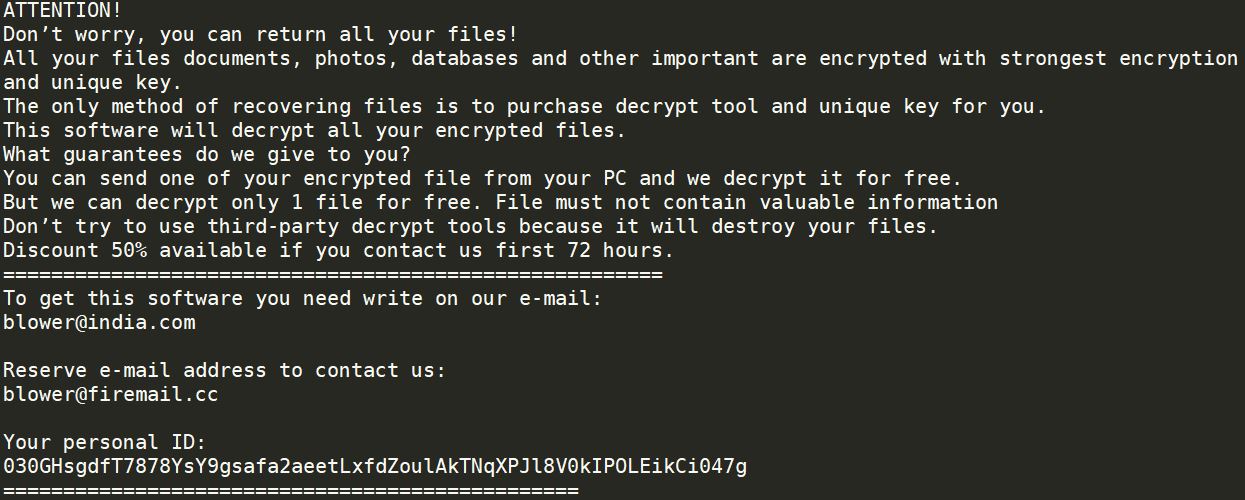1245x500 pixels.
Task: Click the 'To get this software' line
Action: [x=303, y=298]
